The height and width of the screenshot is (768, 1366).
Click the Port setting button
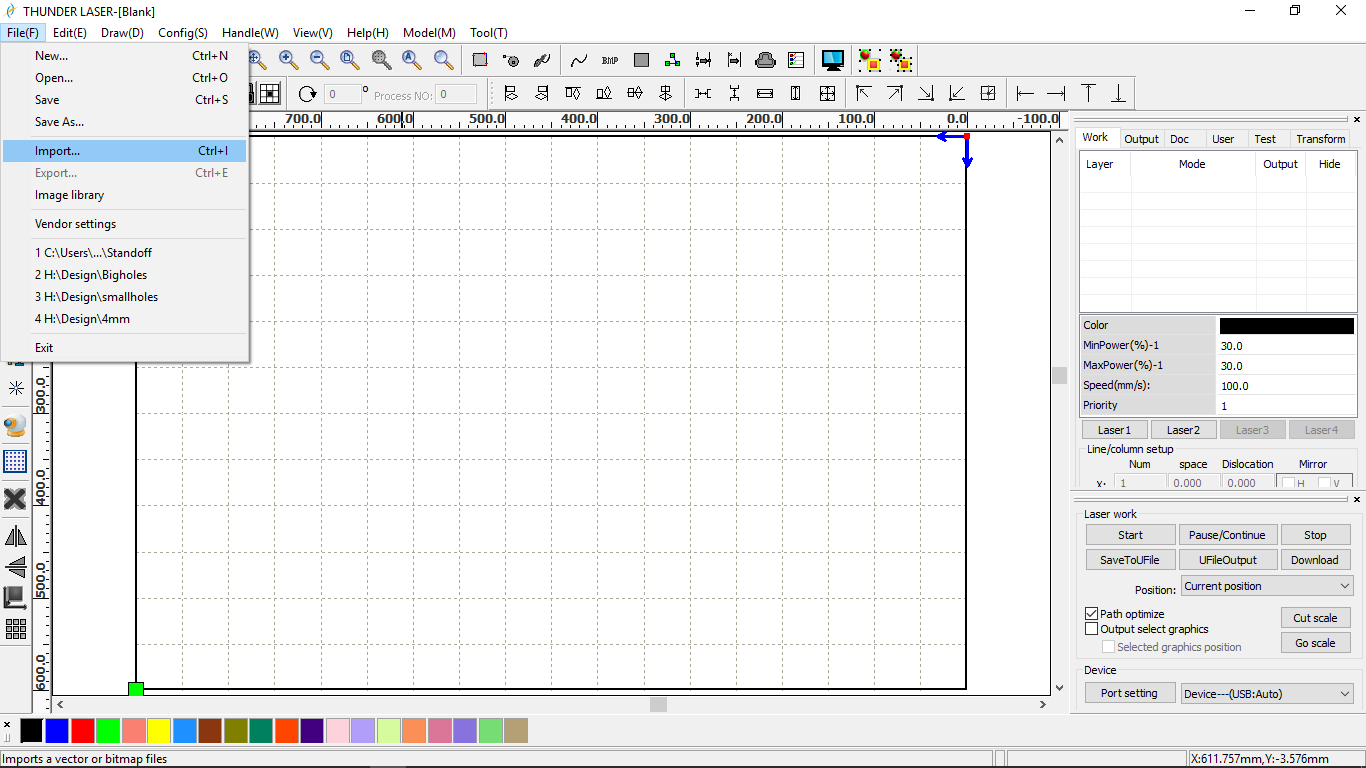pos(1129,693)
